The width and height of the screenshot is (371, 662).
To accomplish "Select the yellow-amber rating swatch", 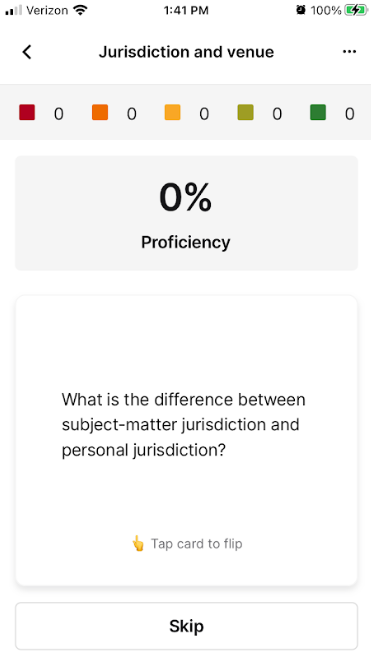I will coord(172,113).
